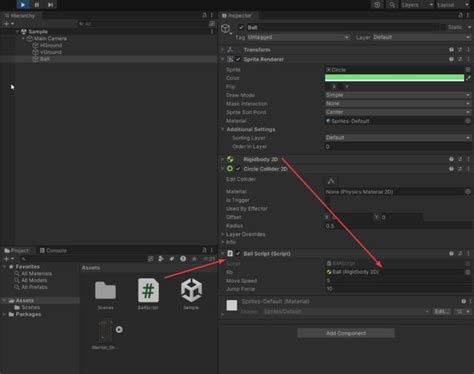Select the BallScript asset in Project
Image resolution: width=474 pixels, height=374 pixels.
pos(148,294)
